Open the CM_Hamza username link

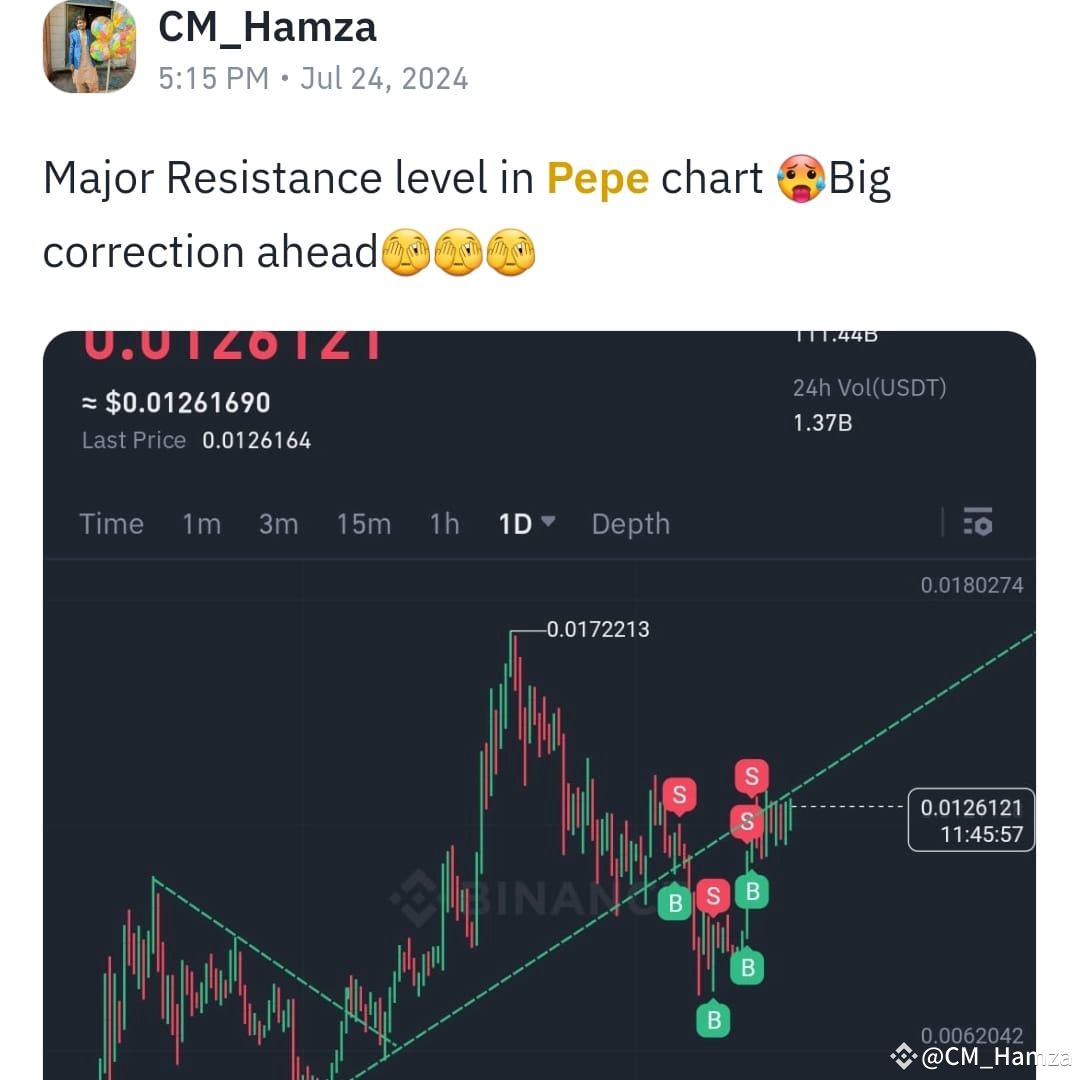(x=267, y=28)
